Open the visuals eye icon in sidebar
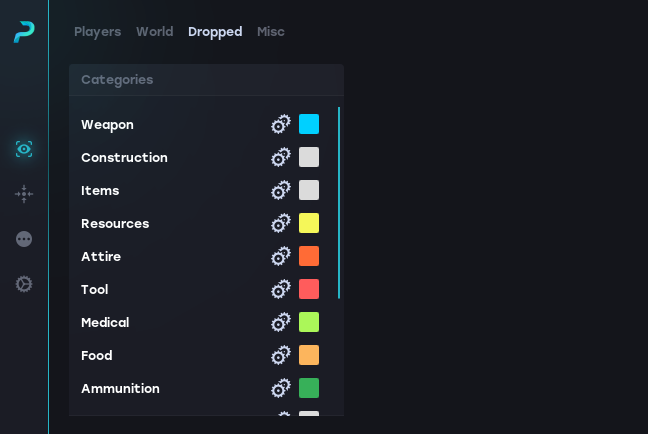This screenshot has height=434, width=648. click(x=24, y=149)
